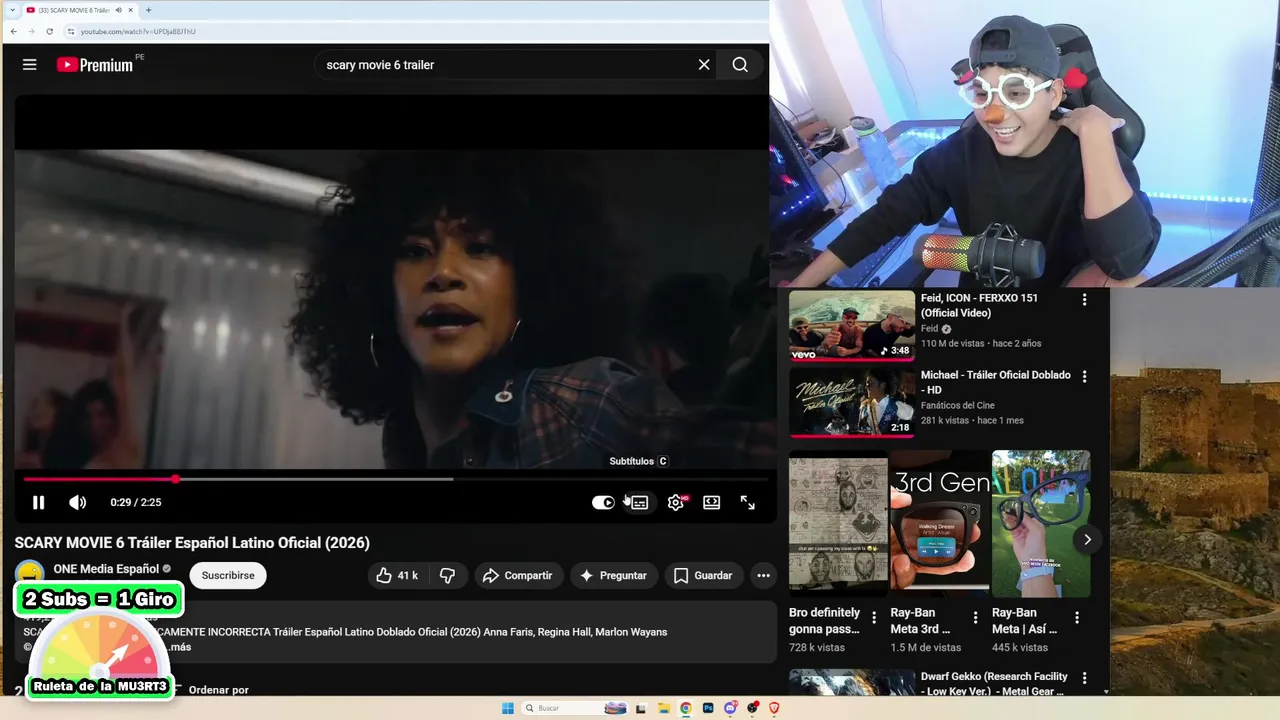The image size is (1280, 720).
Task: Open options for 'Ray-Ban Meta 3rd' short
Action: (976, 618)
